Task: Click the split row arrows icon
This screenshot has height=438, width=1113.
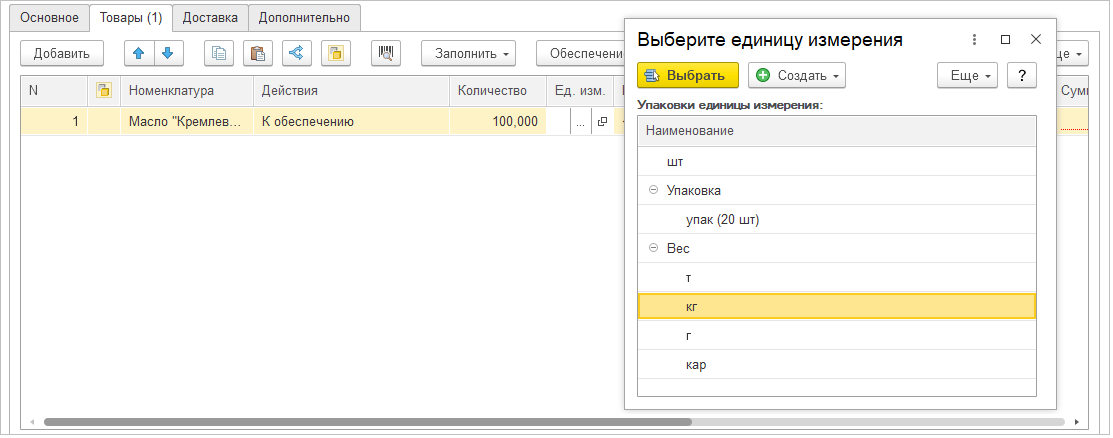Action: point(296,53)
